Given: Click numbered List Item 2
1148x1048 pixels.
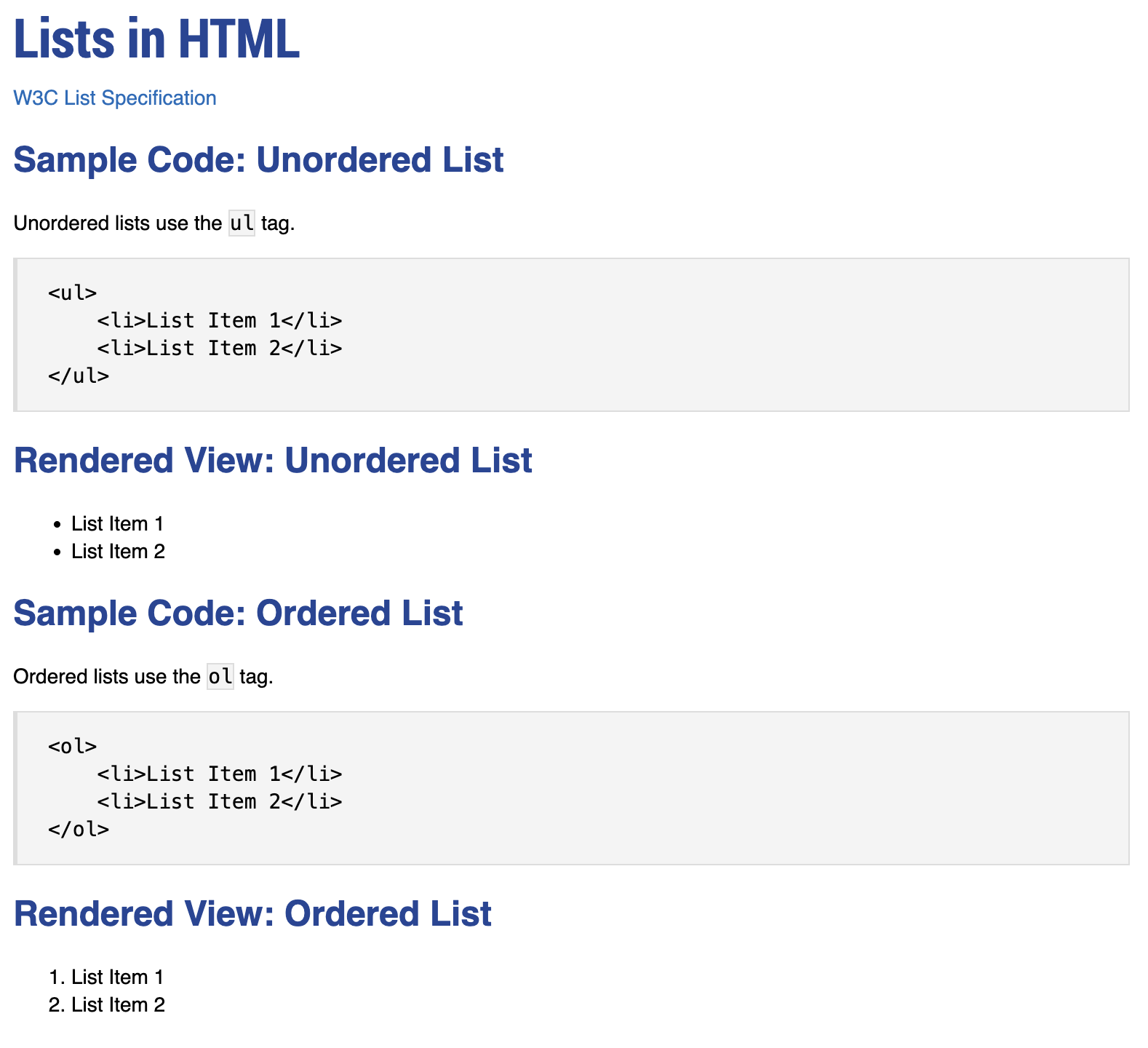Looking at the screenshot, I should pyautogui.click(x=118, y=1005).
